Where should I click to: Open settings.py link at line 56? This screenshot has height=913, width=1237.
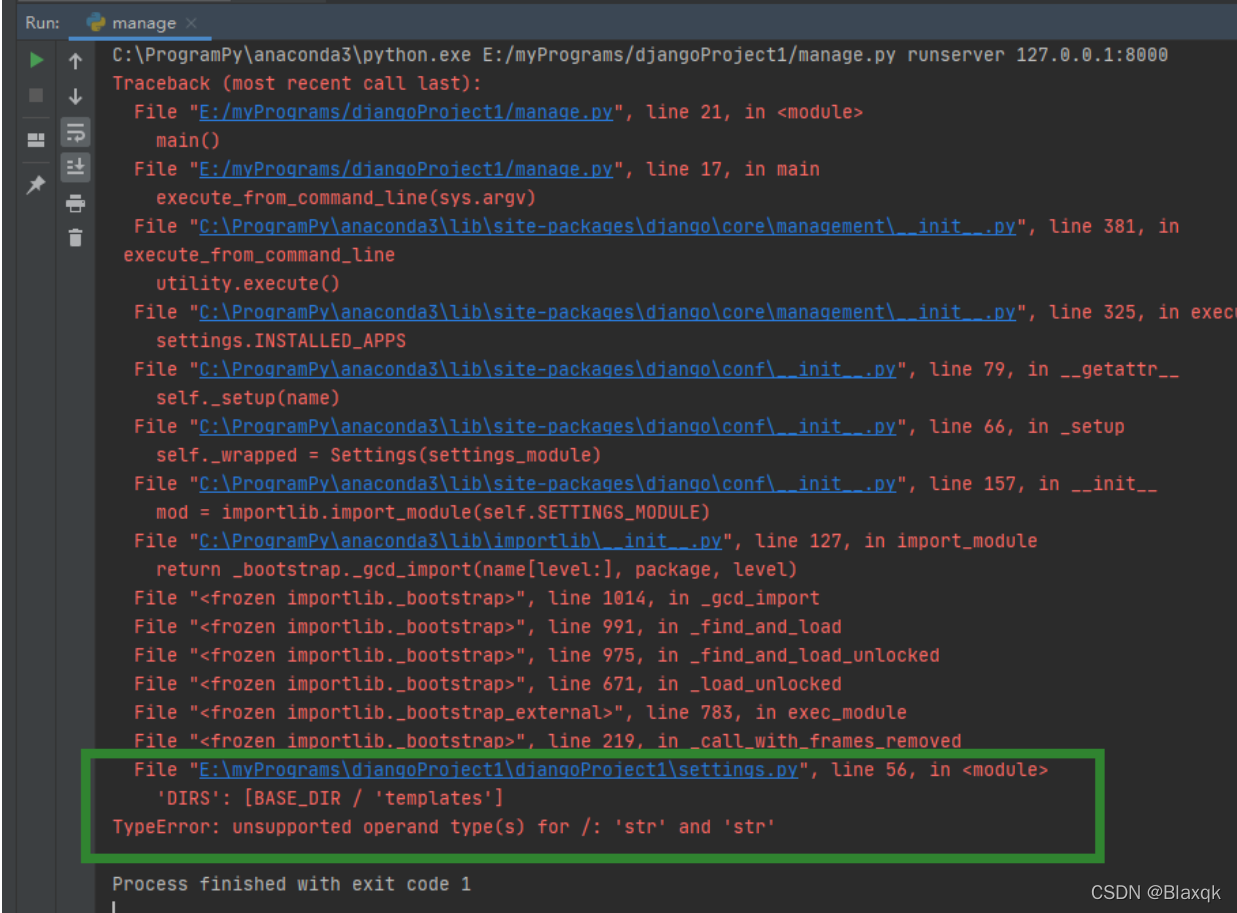(x=498, y=769)
